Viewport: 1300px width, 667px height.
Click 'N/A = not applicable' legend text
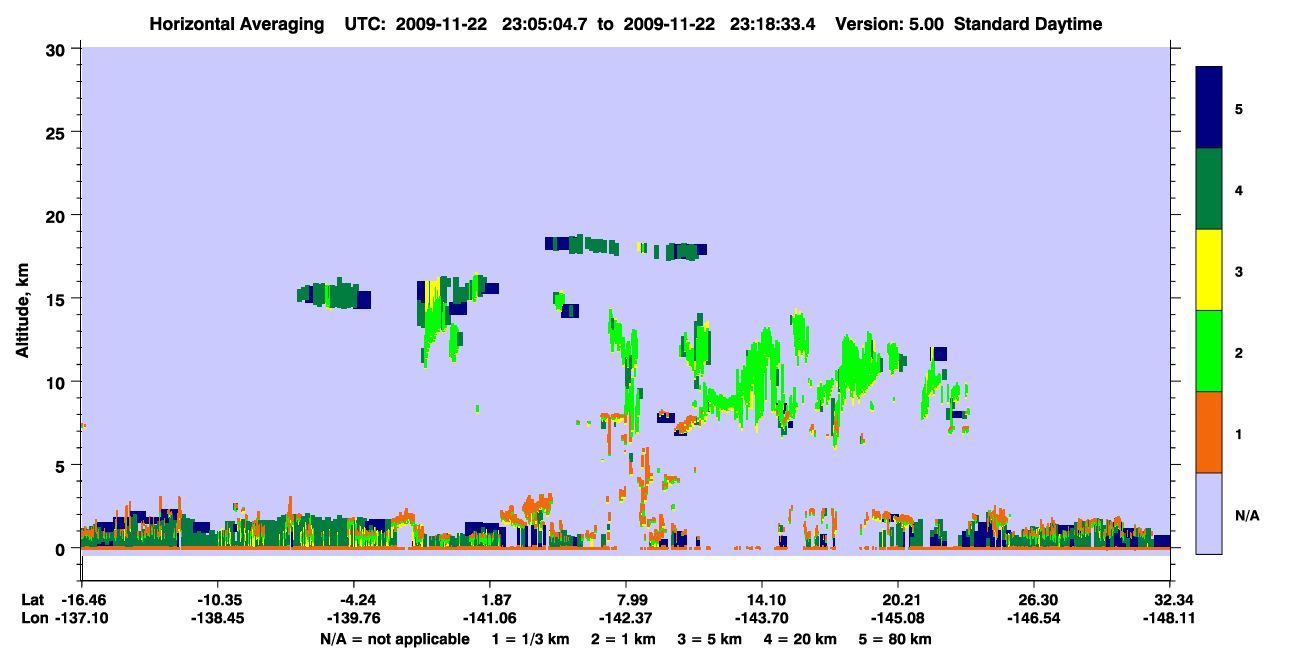(395, 639)
